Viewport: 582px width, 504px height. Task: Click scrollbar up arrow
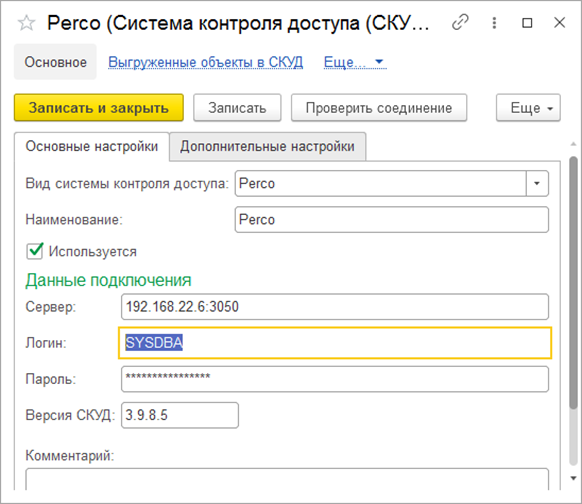click(573, 144)
